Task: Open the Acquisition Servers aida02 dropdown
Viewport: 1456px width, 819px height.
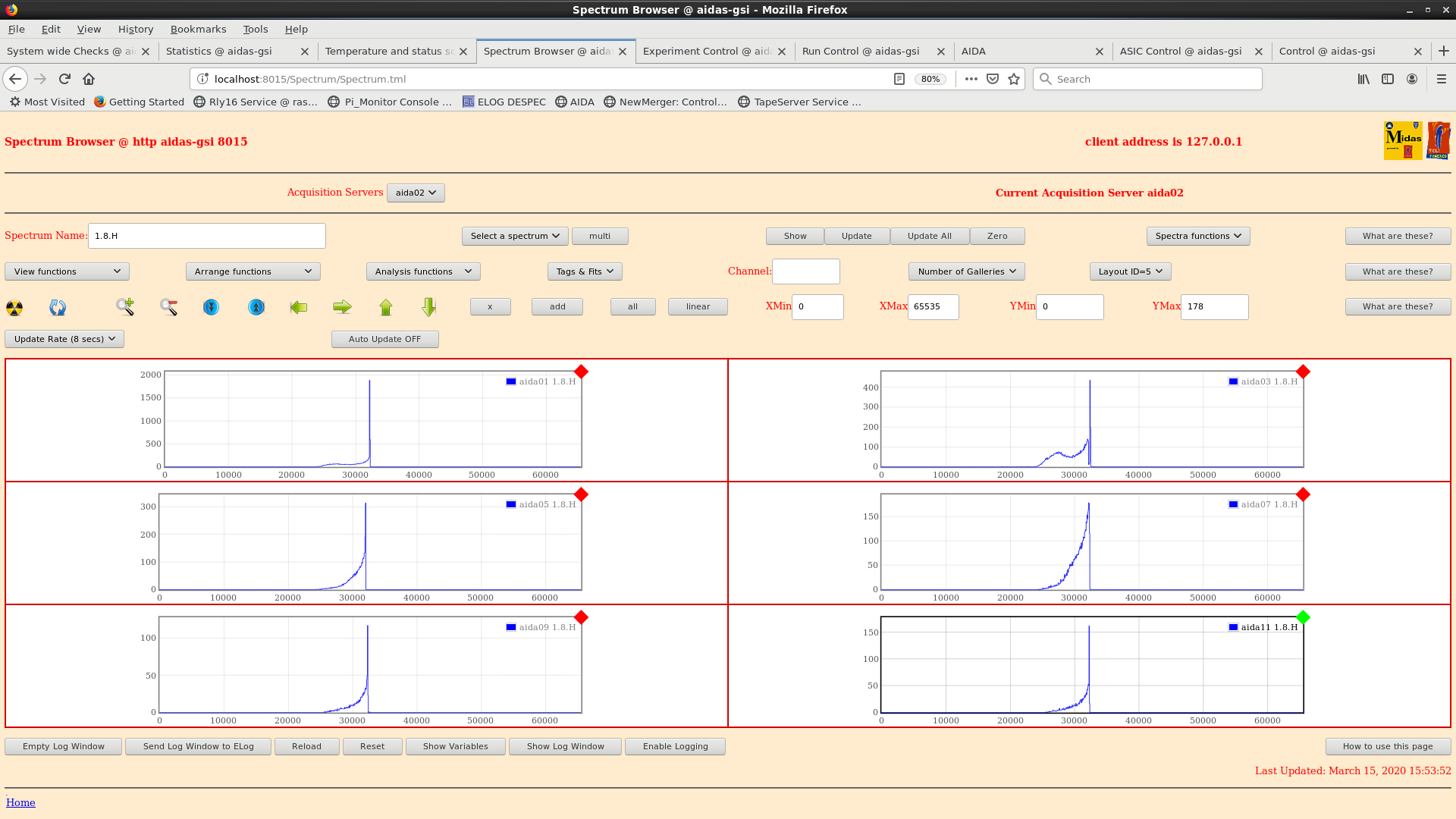Action: (x=416, y=193)
